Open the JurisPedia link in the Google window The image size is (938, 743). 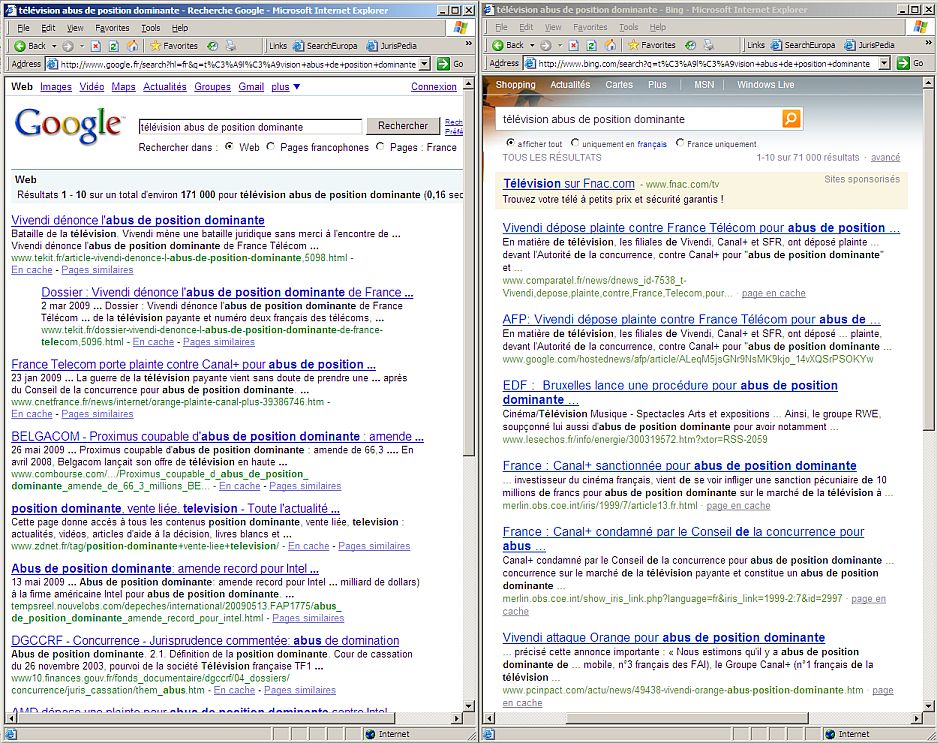click(x=392, y=45)
